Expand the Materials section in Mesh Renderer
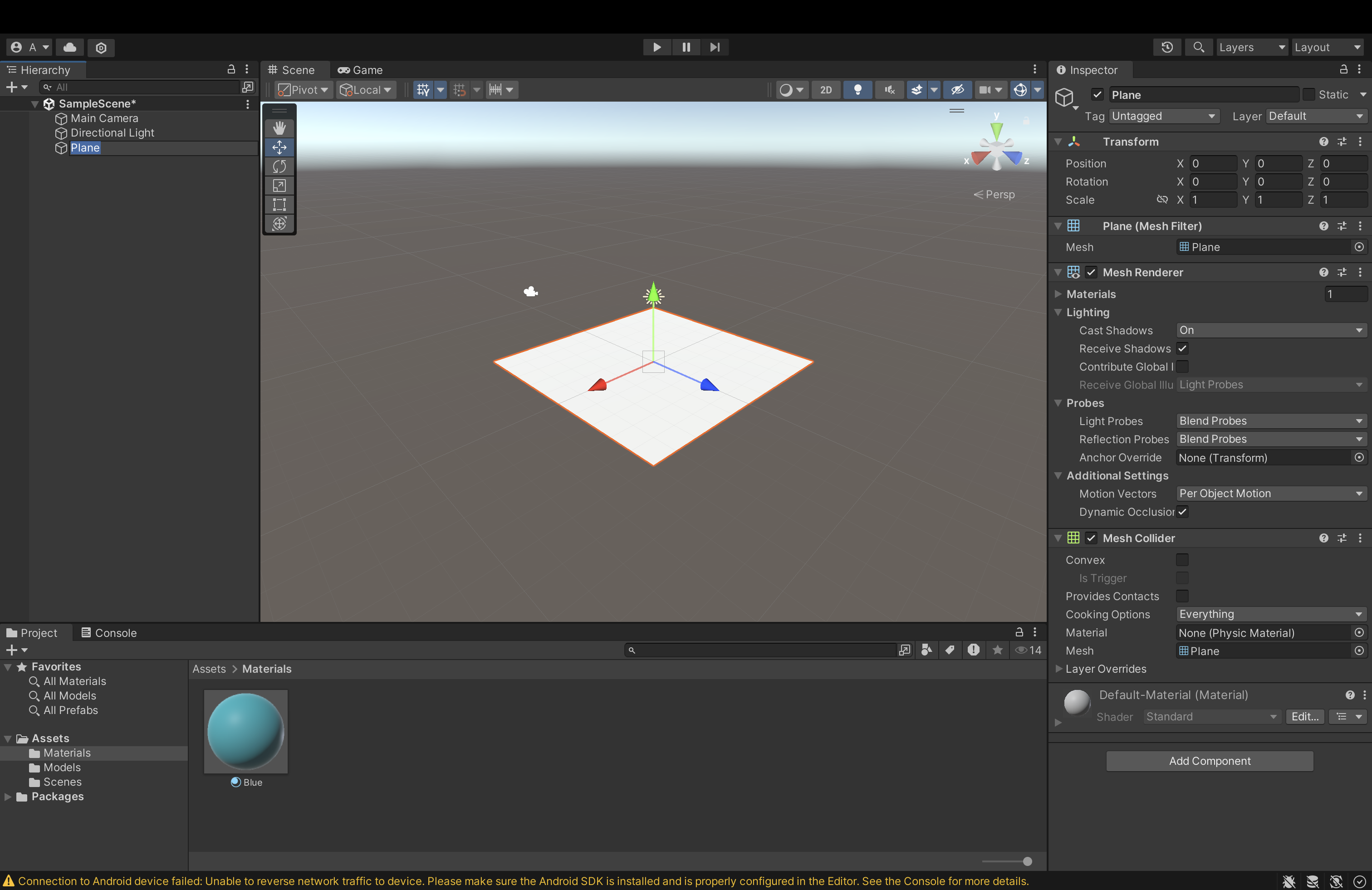Screen dimensions: 1372x890 click(1058, 294)
